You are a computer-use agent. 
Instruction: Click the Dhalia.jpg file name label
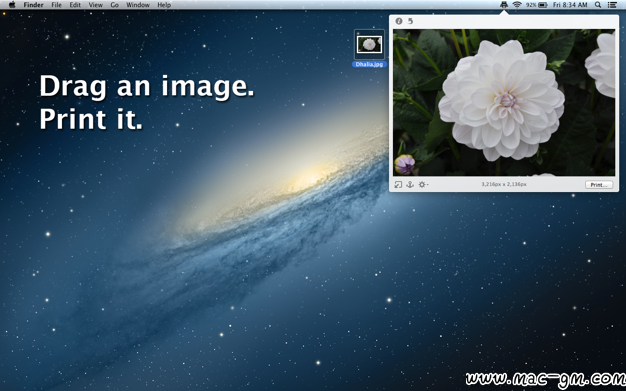pyautogui.click(x=369, y=64)
